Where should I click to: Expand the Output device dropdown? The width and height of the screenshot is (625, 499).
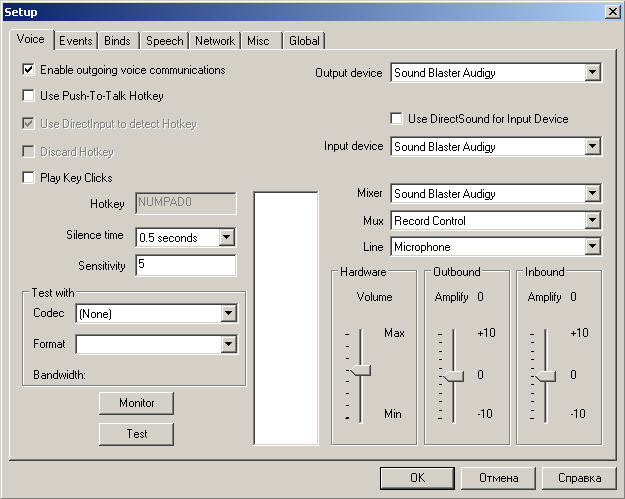[x=592, y=73]
